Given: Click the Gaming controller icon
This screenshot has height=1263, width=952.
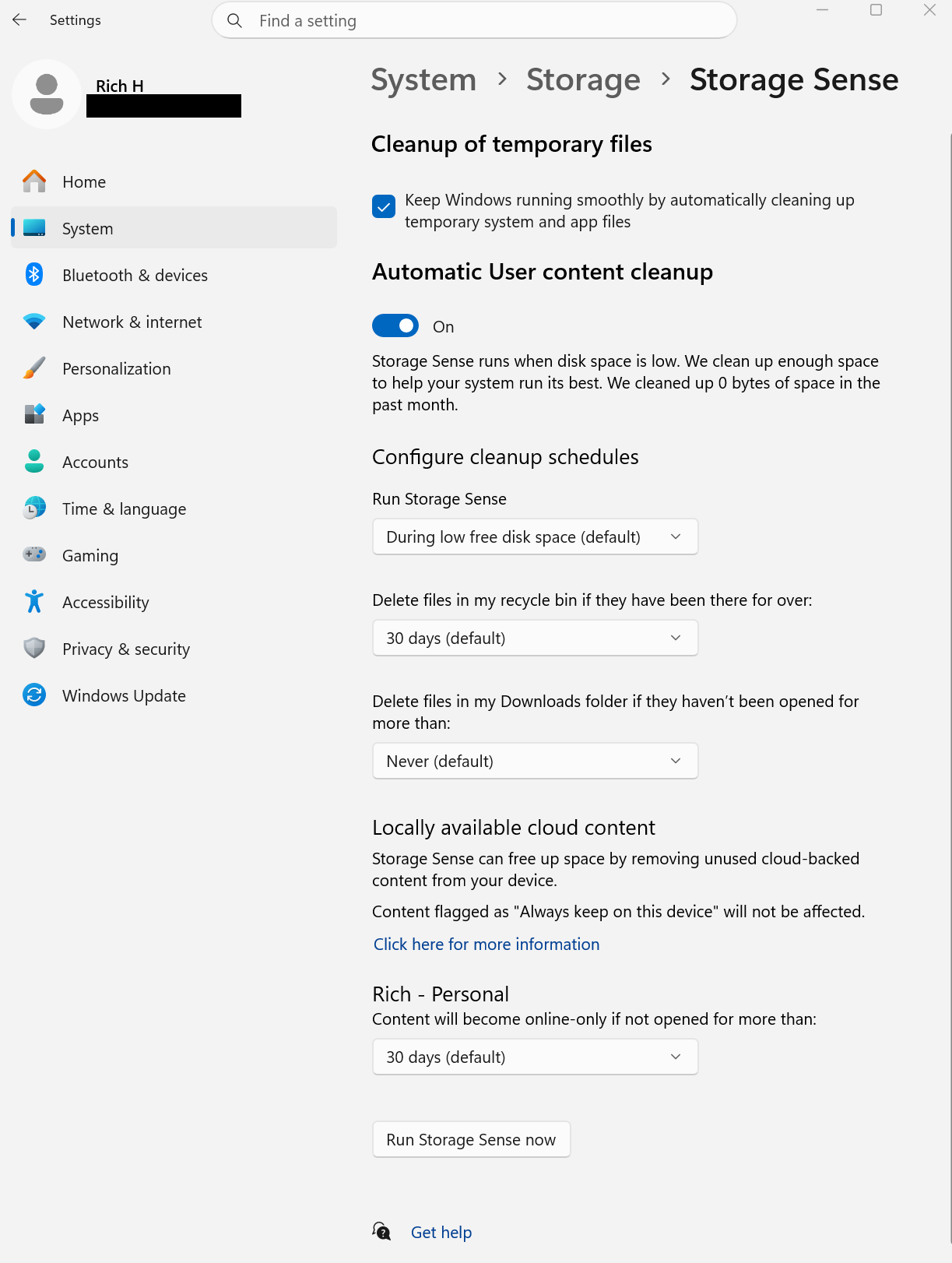Looking at the screenshot, I should pyautogui.click(x=34, y=554).
